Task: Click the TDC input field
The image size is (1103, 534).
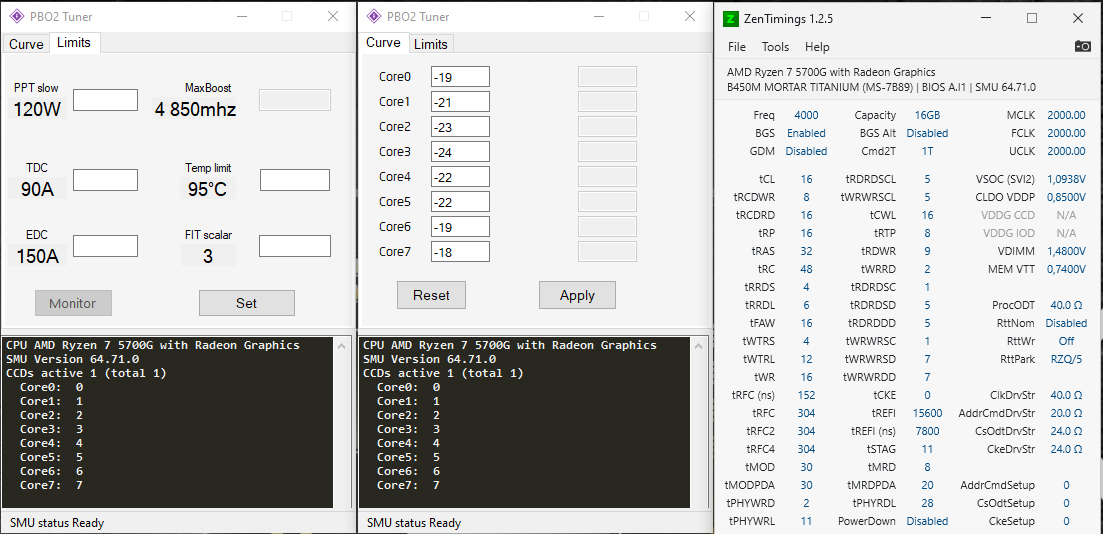Action: pyautogui.click(x=106, y=179)
